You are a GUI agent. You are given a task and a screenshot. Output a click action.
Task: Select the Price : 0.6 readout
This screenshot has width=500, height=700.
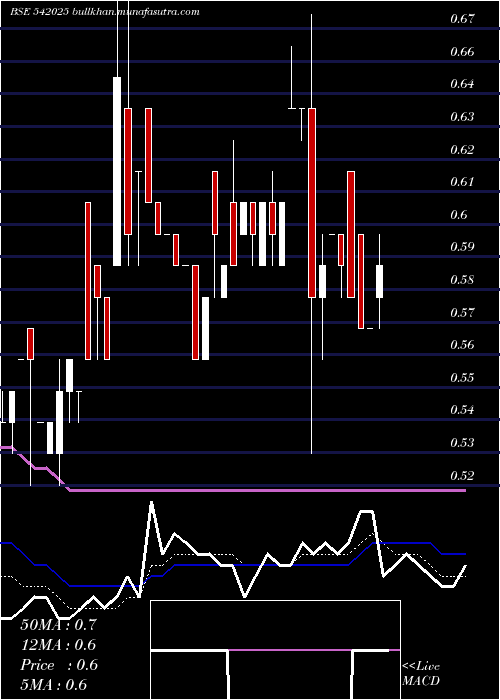click(x=59, y=665)
